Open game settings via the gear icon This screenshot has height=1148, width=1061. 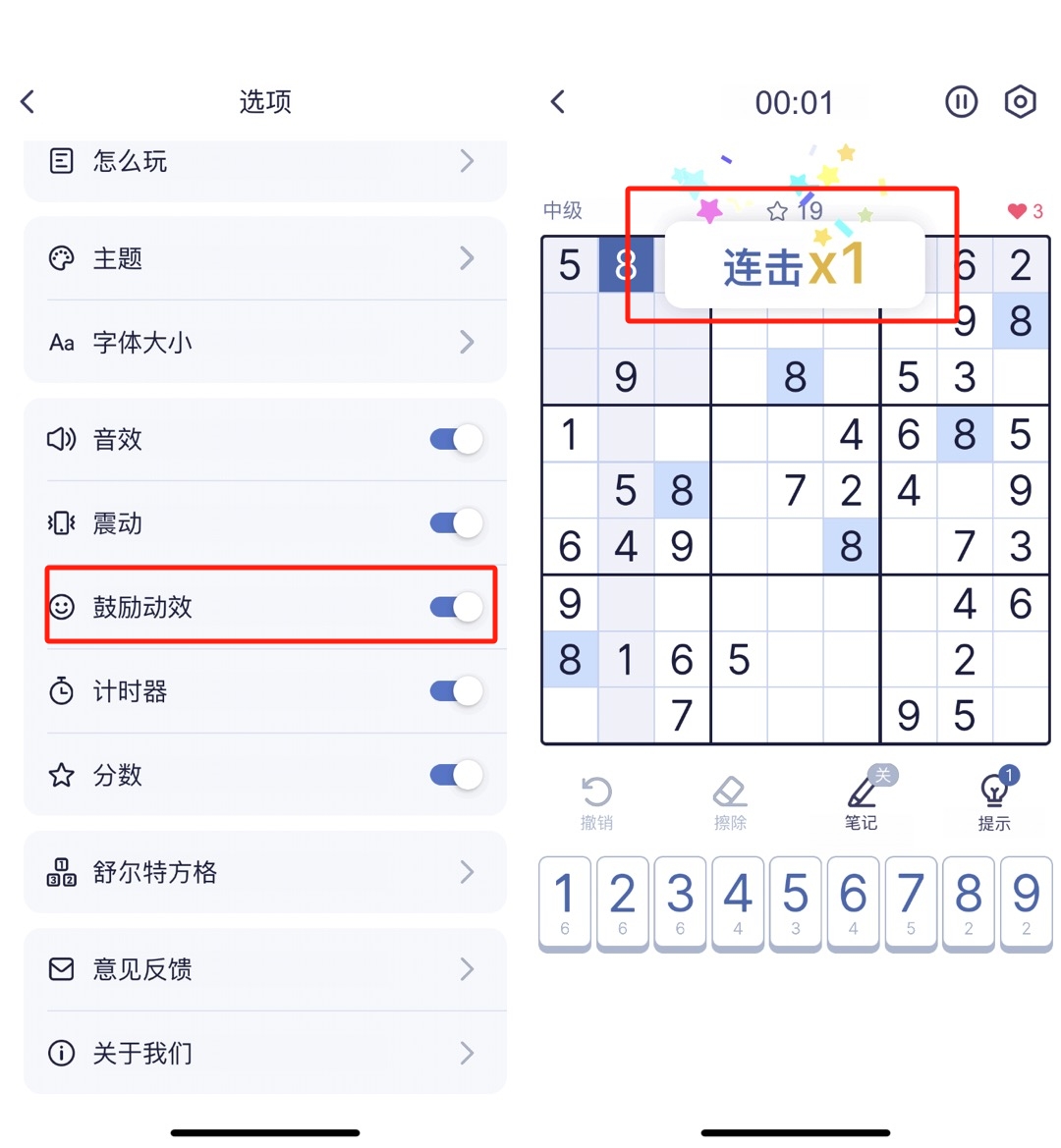pos(1020,101)
